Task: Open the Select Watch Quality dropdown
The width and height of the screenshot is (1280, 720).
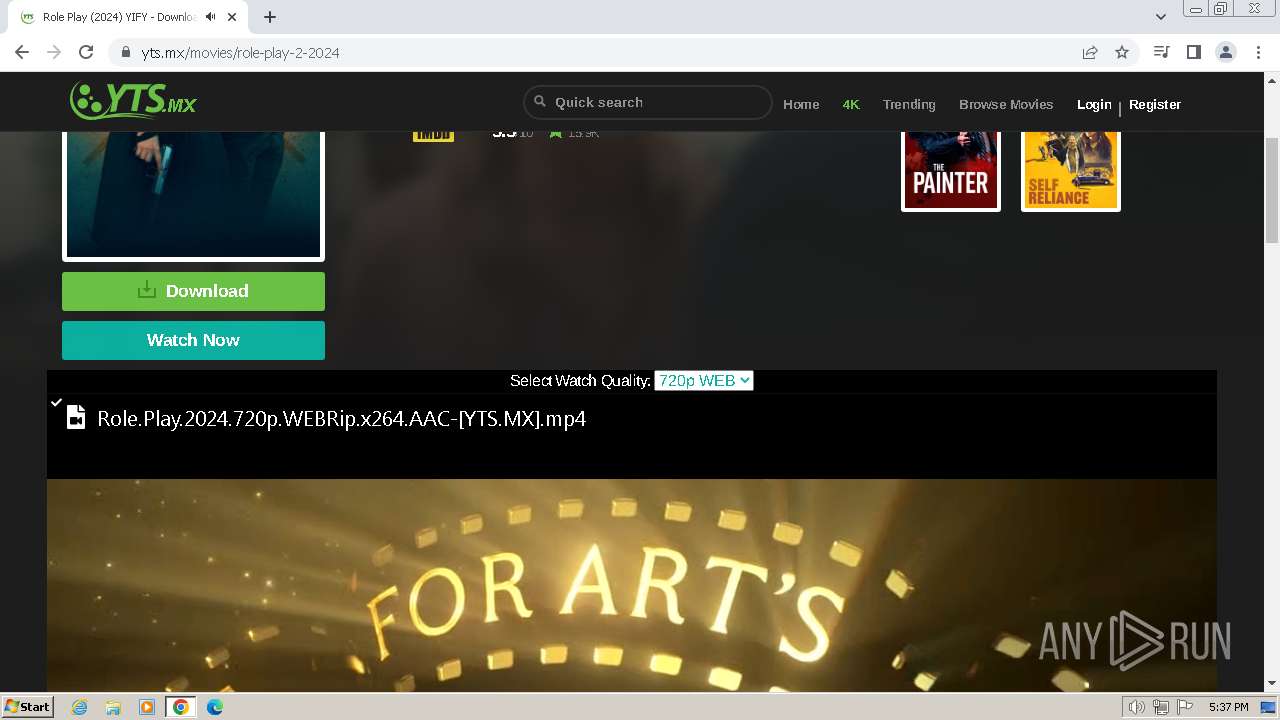Action: [x=703, y=381]
